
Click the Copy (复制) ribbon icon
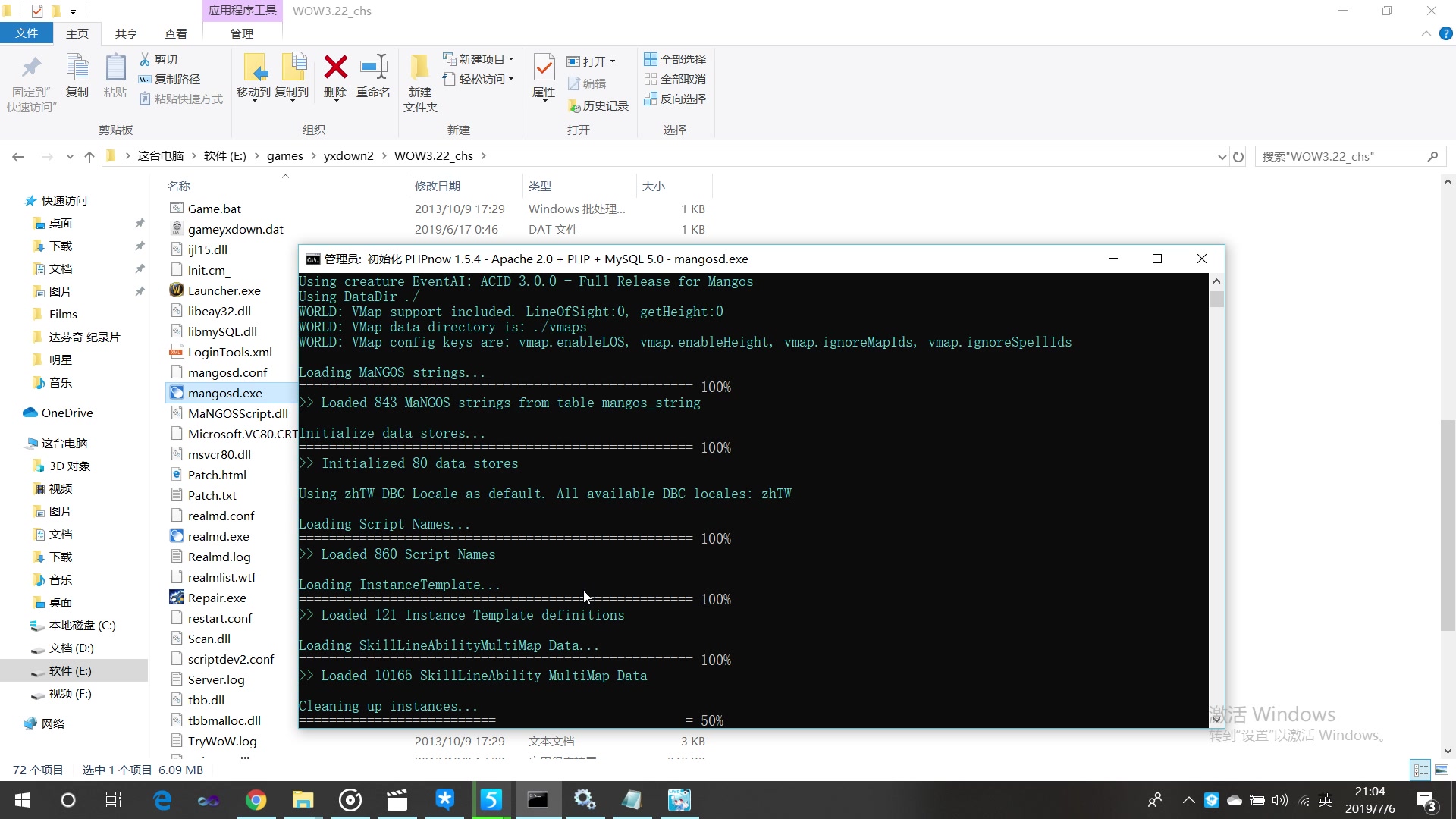(x=77, y=68)
